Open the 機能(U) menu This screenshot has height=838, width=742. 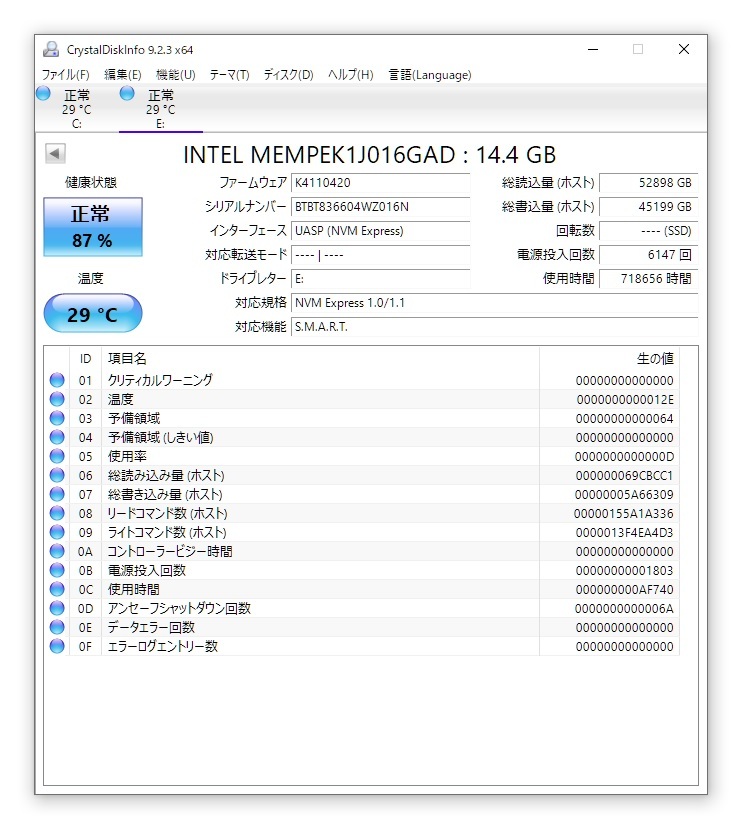coord(175,75)
